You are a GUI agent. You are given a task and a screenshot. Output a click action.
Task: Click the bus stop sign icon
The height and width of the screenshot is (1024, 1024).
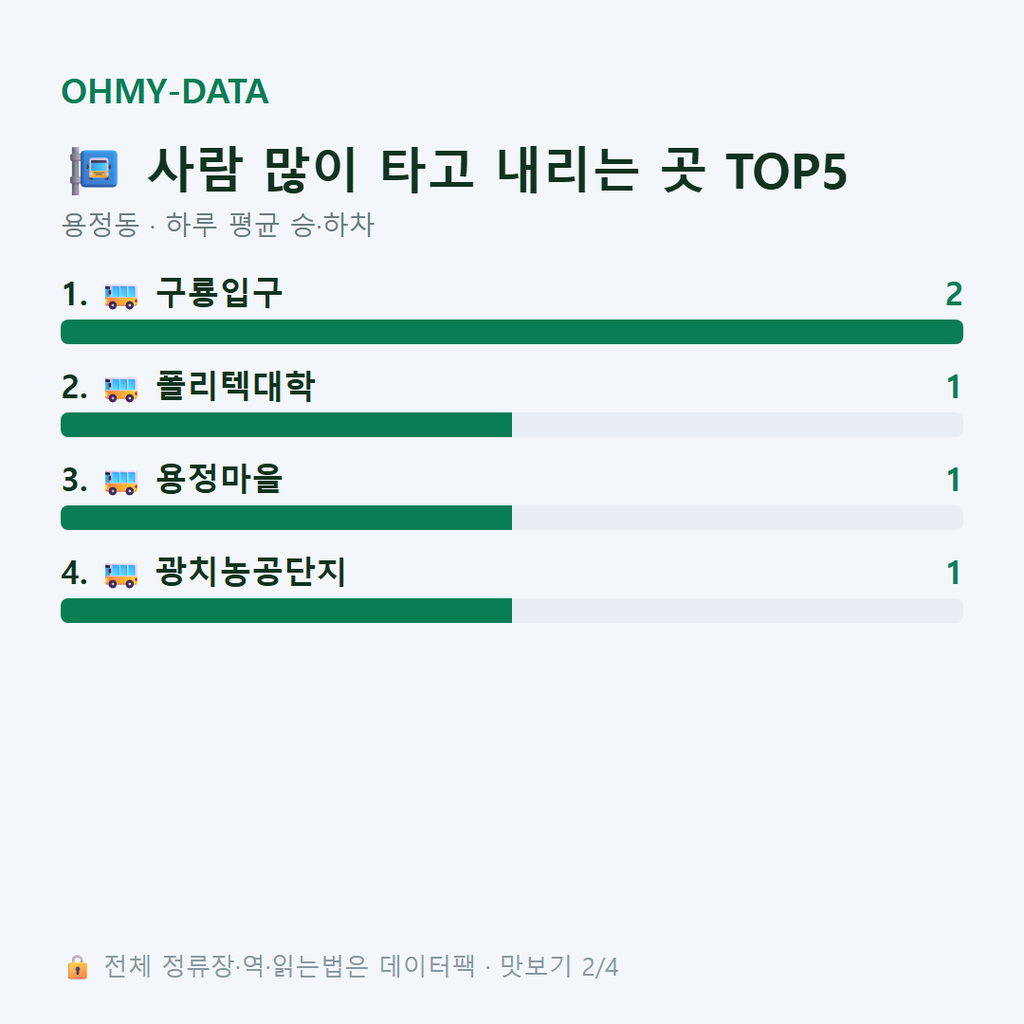[x=94, y=170]
